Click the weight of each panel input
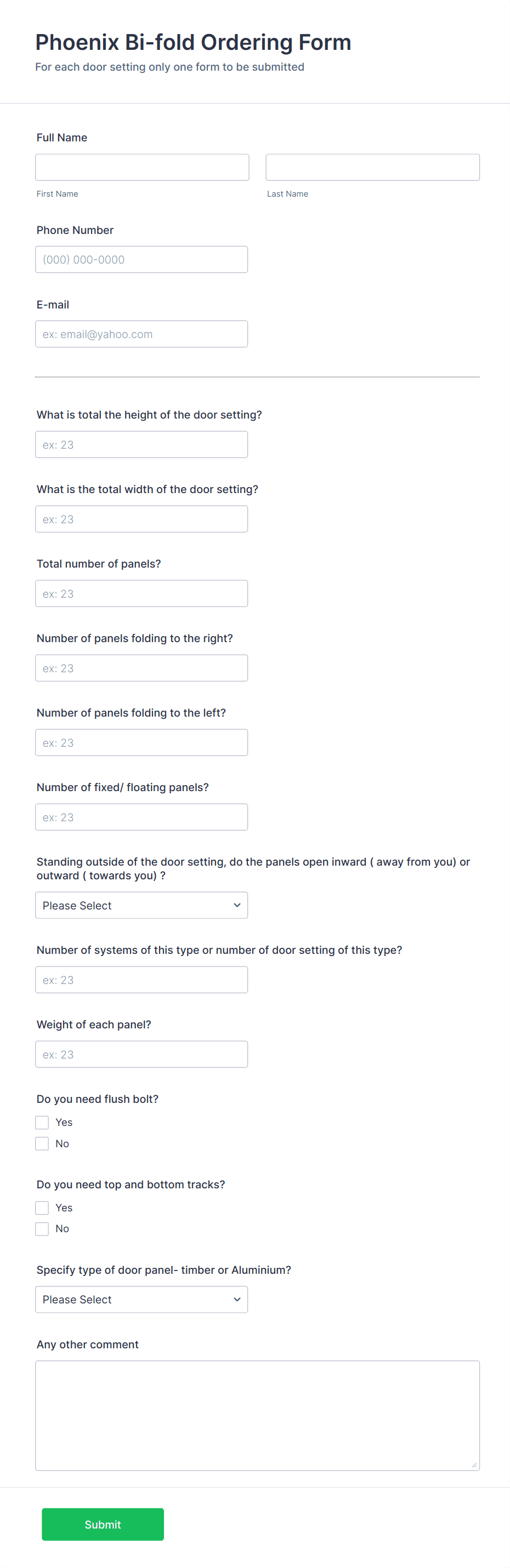 [x=141, y=1054]
